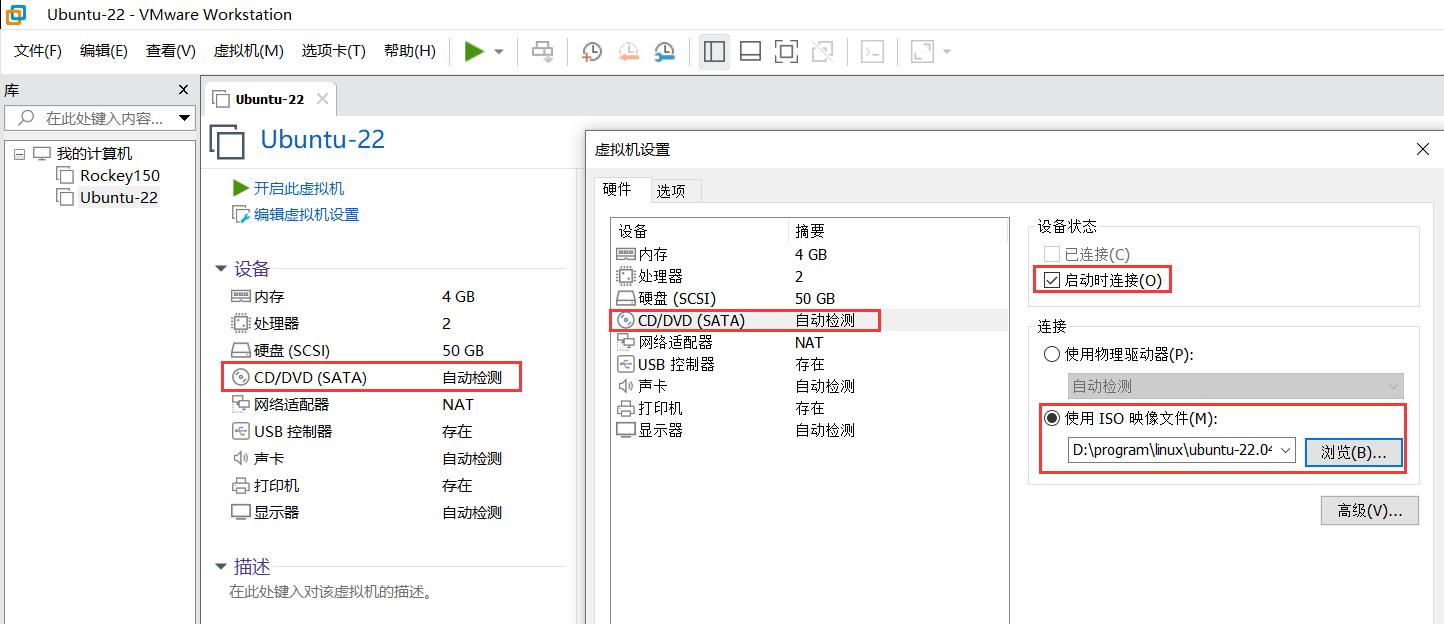This screenshot has height=624, width=1444.
Task: Toggle the library sidebar view icon
Action: (x=714, y=51)
